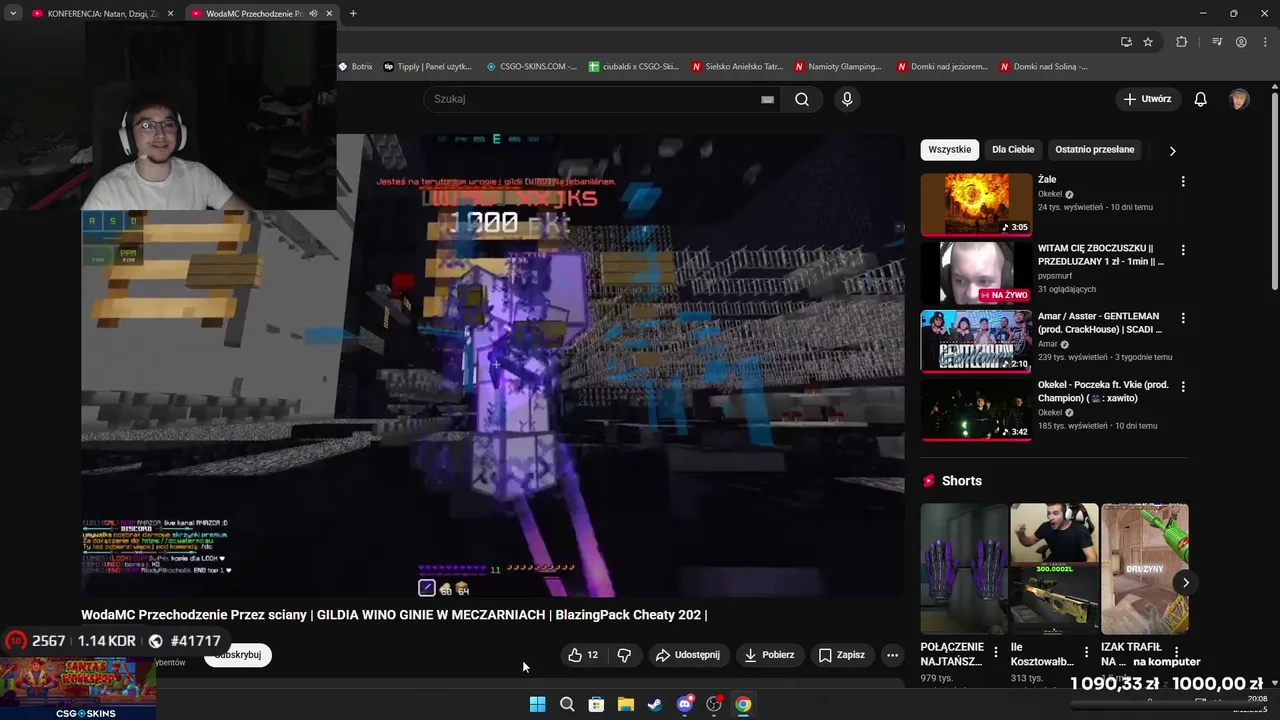Open options menu for Żale video

(x=1183, y=181)
